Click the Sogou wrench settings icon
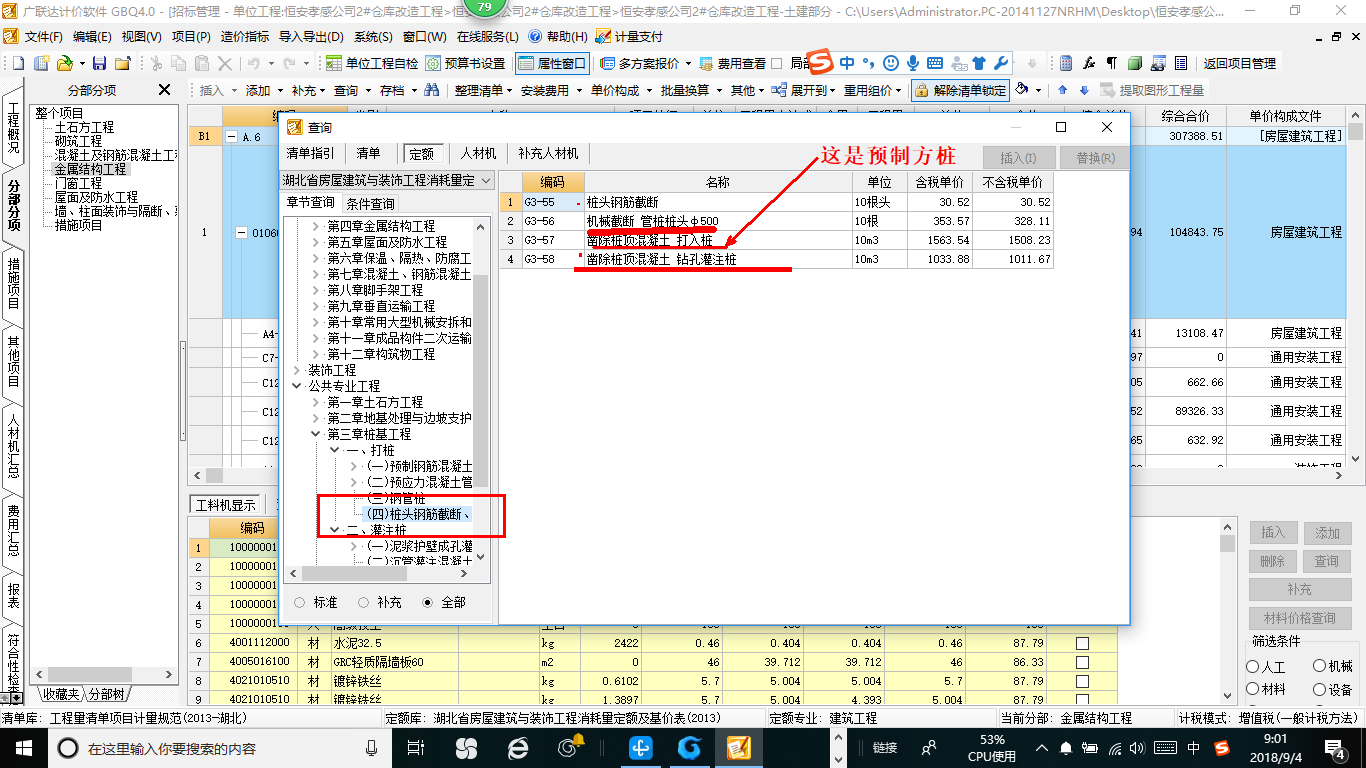Viewport: 1366px width, 768px height. (x=1001, y=63)
